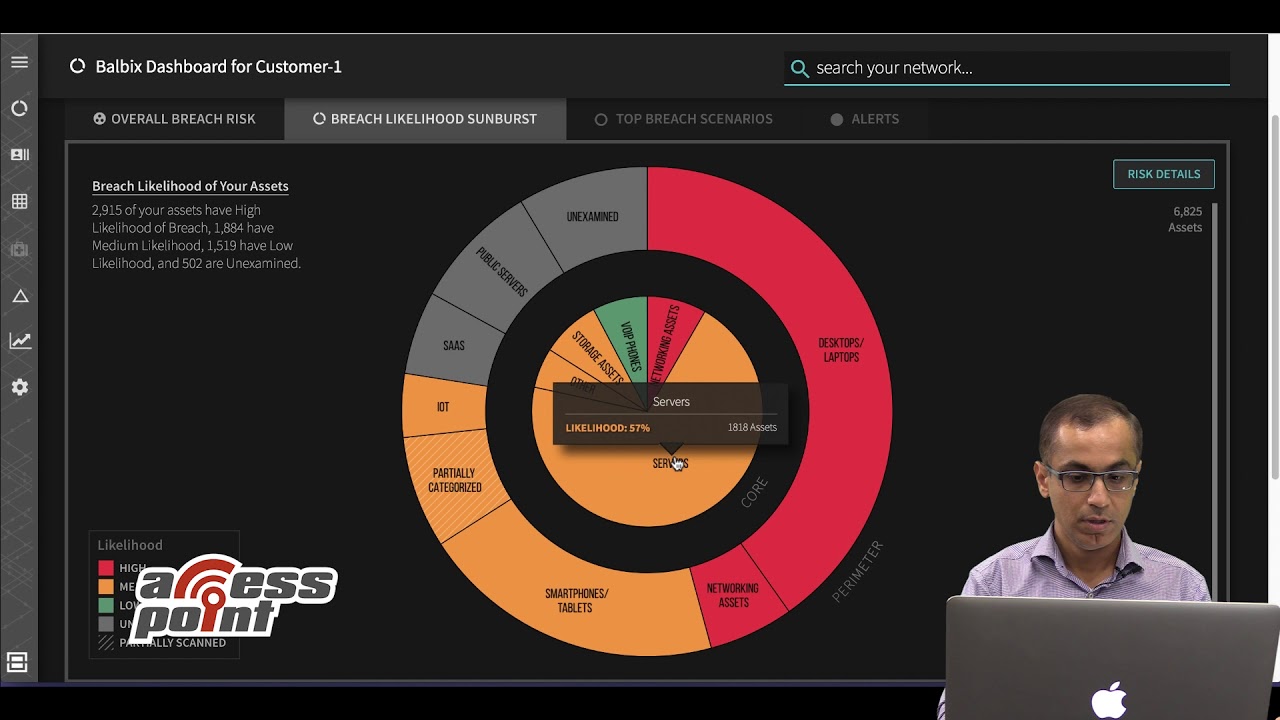Screen dimensions: 1280x720
Task: Click the circular dashboard icon in the sidebar
Action: tap(19, 108)
